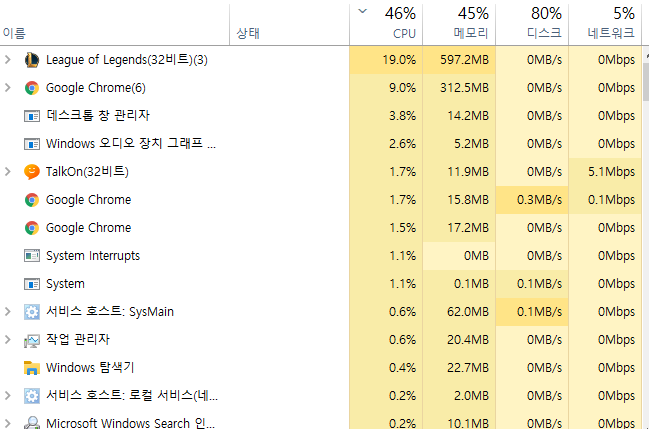Click the Windows 오디오 장치 그래프 icon

[32, 144]
